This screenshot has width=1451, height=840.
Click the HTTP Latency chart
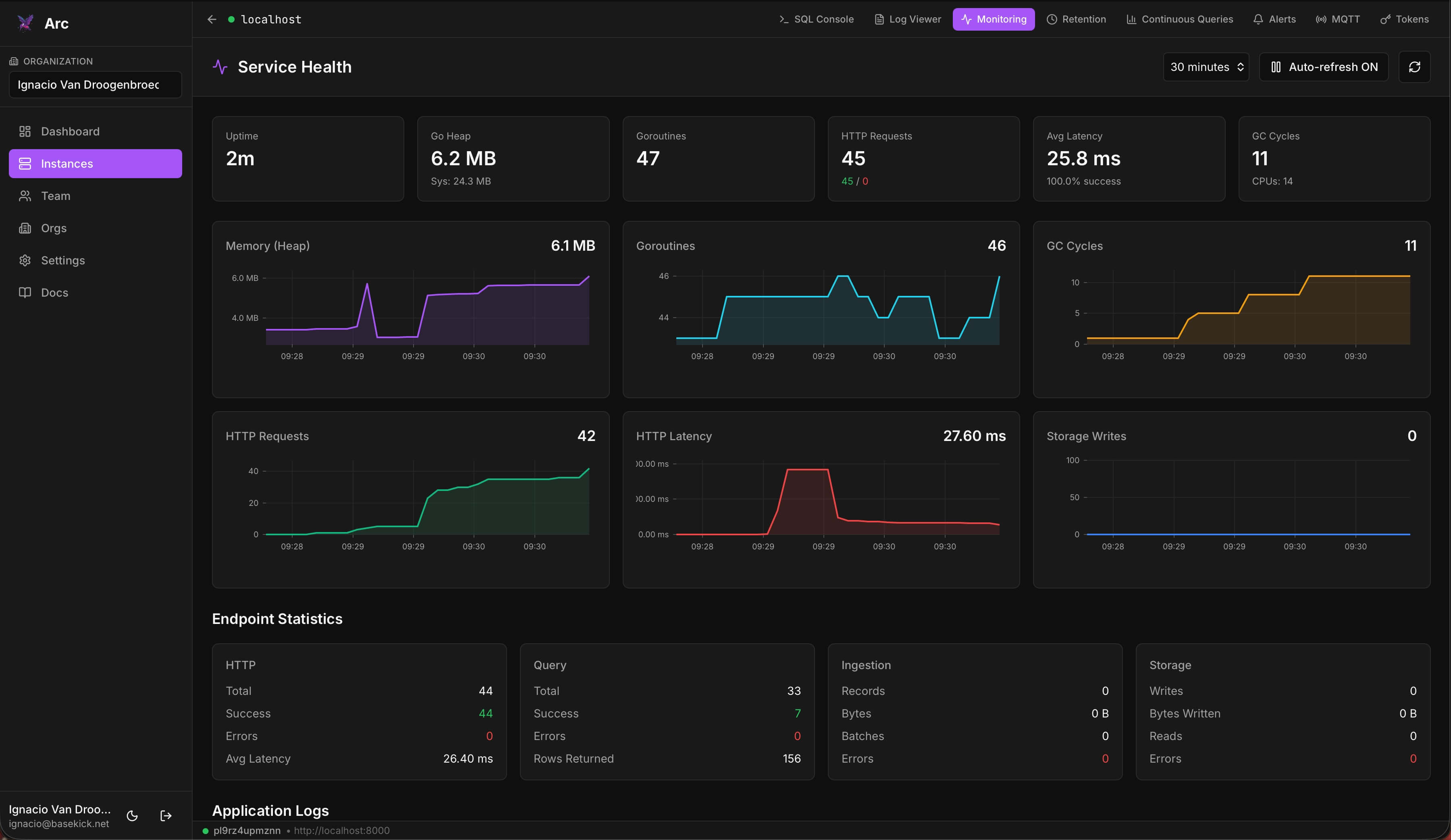click(821, 499)
